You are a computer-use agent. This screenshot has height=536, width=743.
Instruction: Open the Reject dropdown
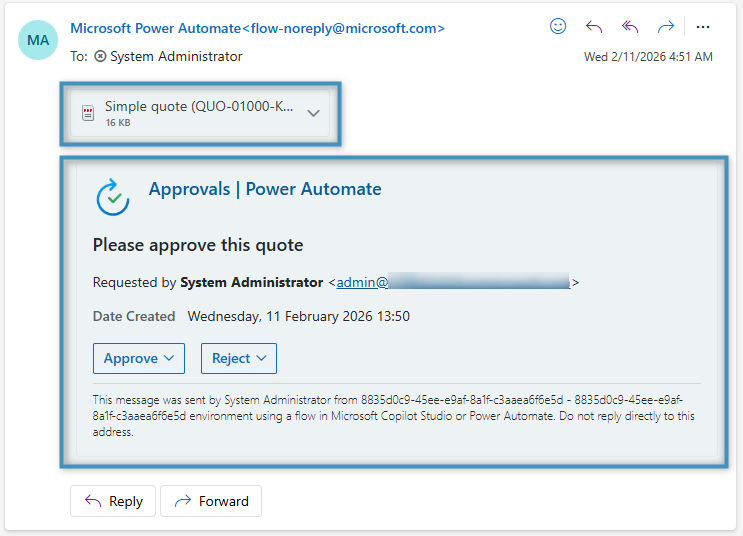coord(239,358)
